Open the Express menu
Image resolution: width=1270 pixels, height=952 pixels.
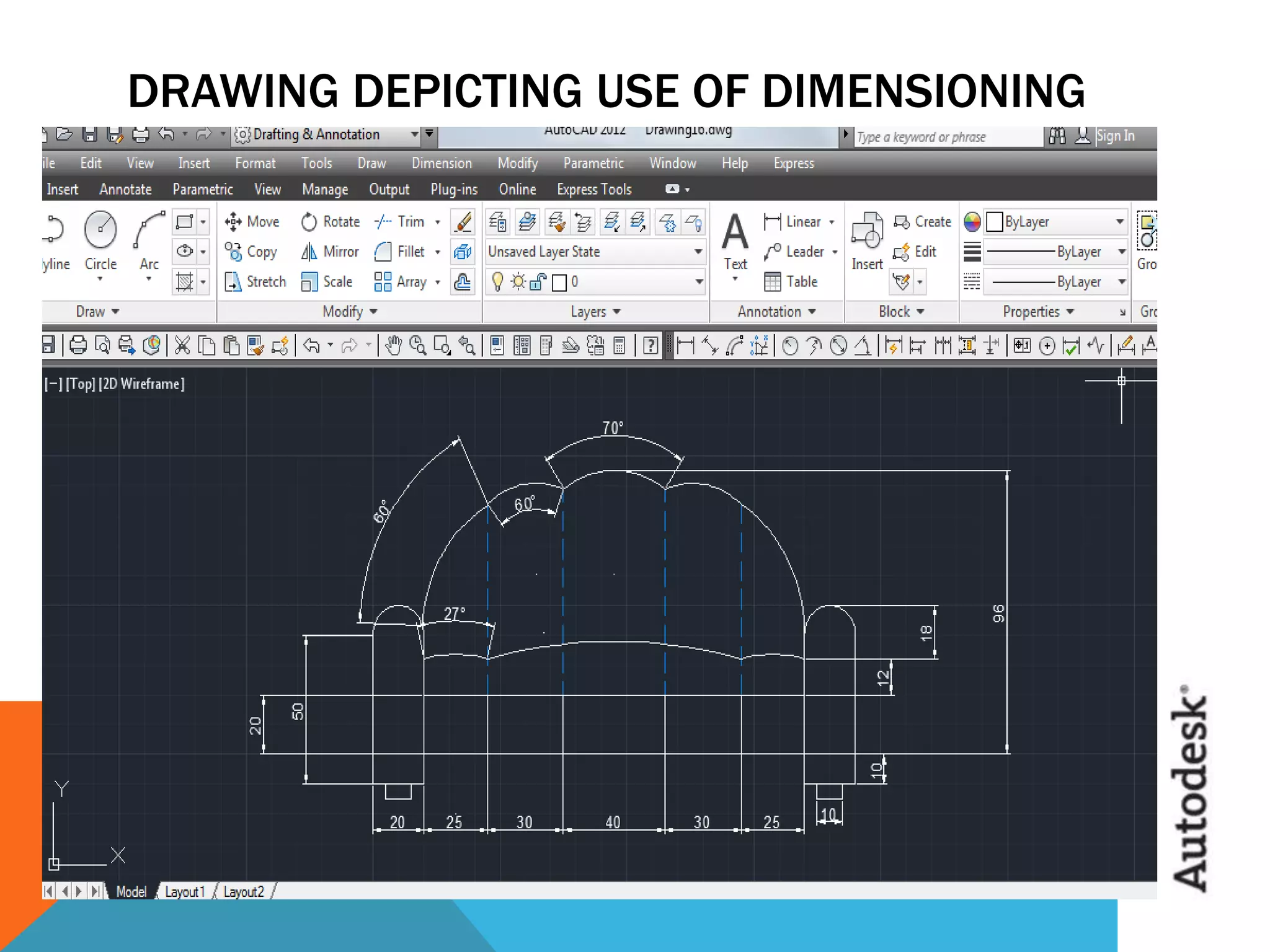click(x=794, y=163)
